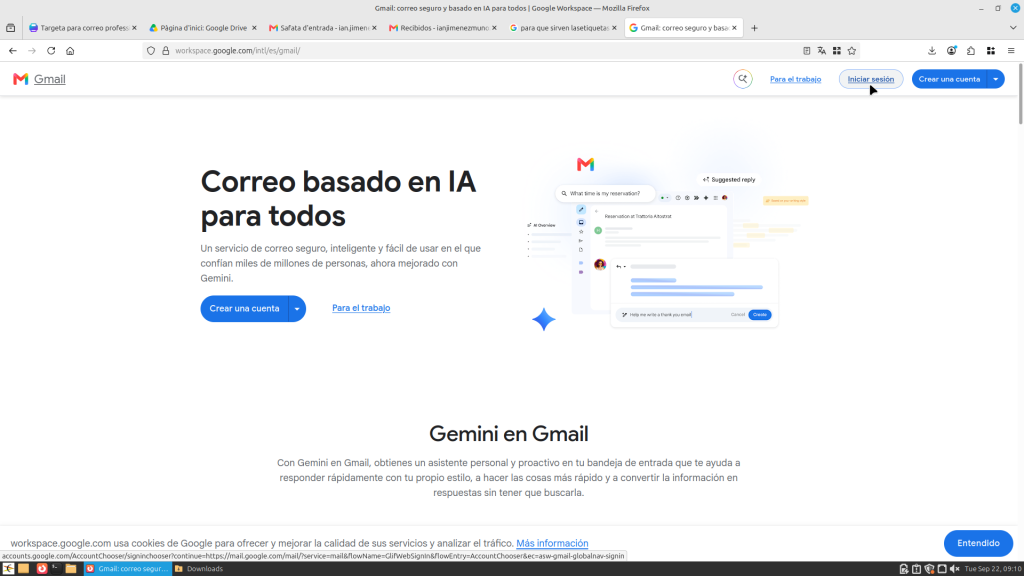Close the Google Drive tab
This screenshot has height=576, width=1024.
click(x=254, y=28)
